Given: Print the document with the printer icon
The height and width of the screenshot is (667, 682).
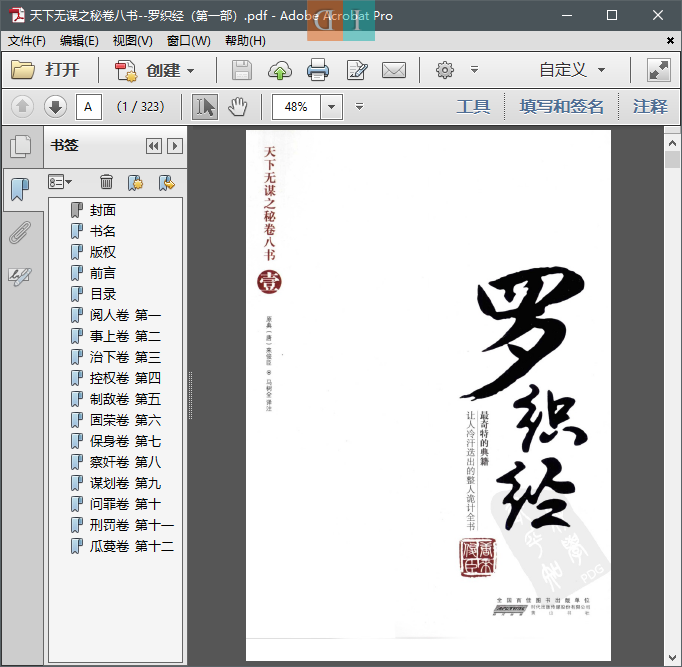Looking at the screenshot, I should click(318, 70).
